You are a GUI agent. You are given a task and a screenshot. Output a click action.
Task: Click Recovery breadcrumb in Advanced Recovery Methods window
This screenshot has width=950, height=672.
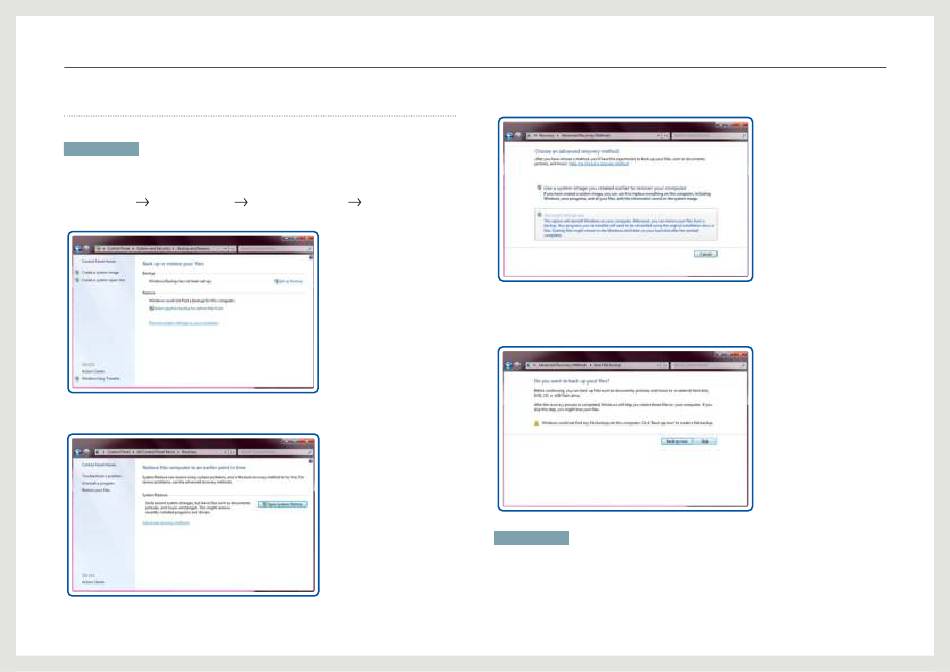(x=546, y=136)
